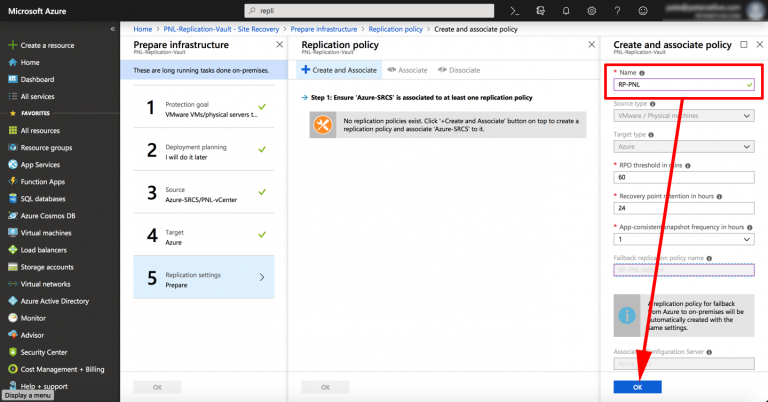Close the Prepare infrastructure blade

[279, 45]
